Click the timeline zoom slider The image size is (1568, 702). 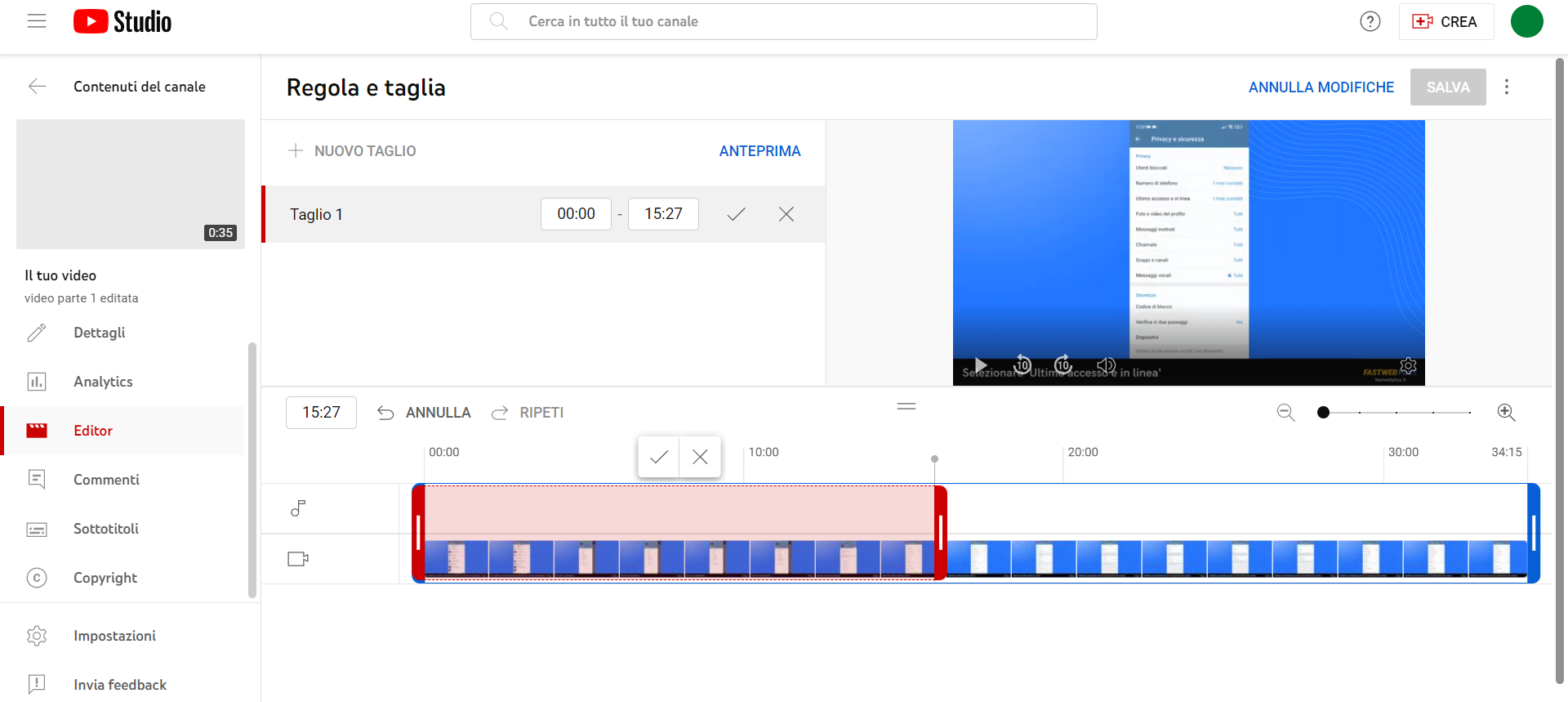[x=1396, y=413]
